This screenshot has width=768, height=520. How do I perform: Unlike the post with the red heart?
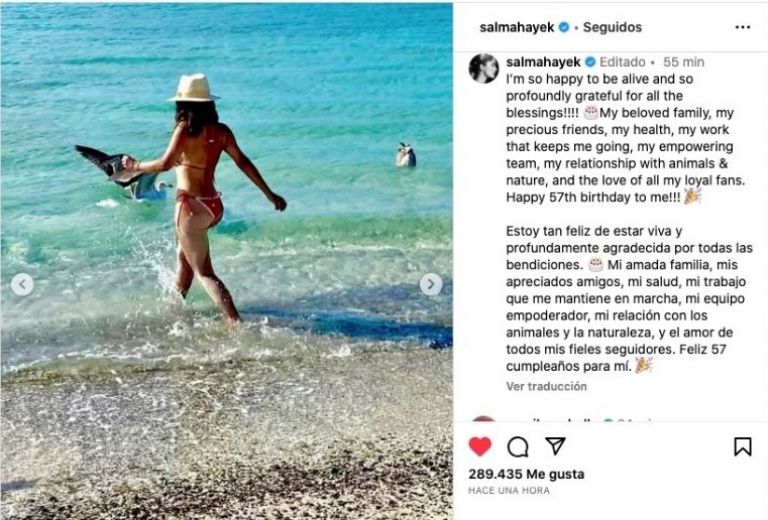click(480, 446)
